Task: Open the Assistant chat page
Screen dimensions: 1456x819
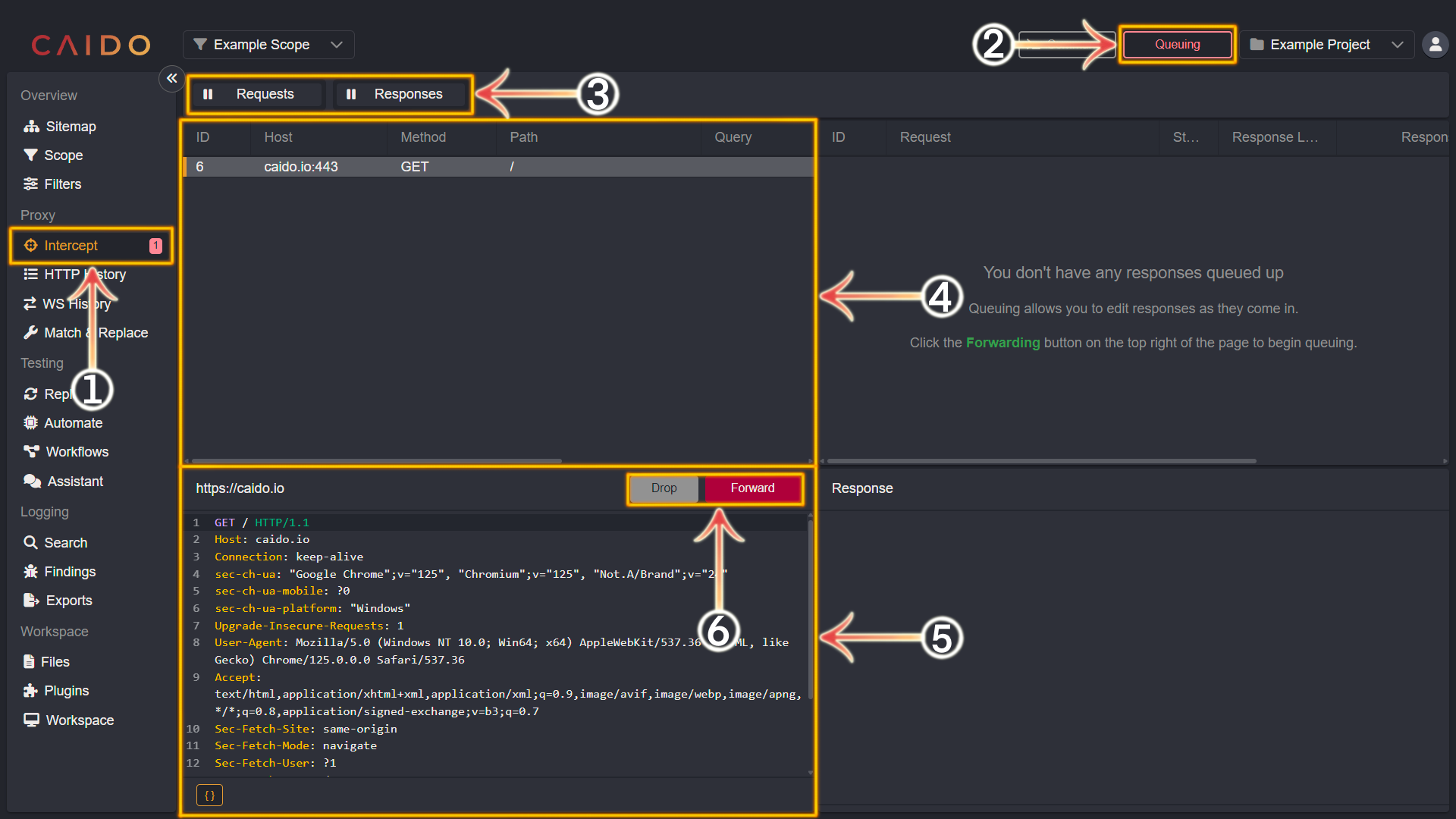Action: 63,482
